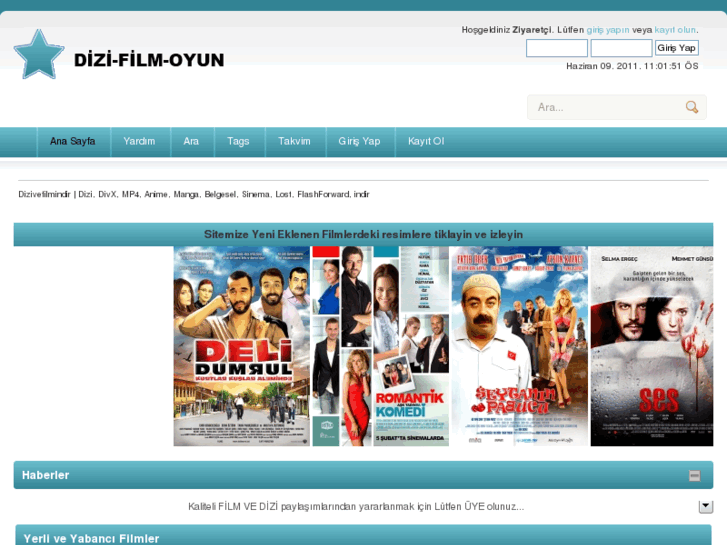727x545 pixels.
Task: Open the Takvim menu item
Action: coord(294,141)
